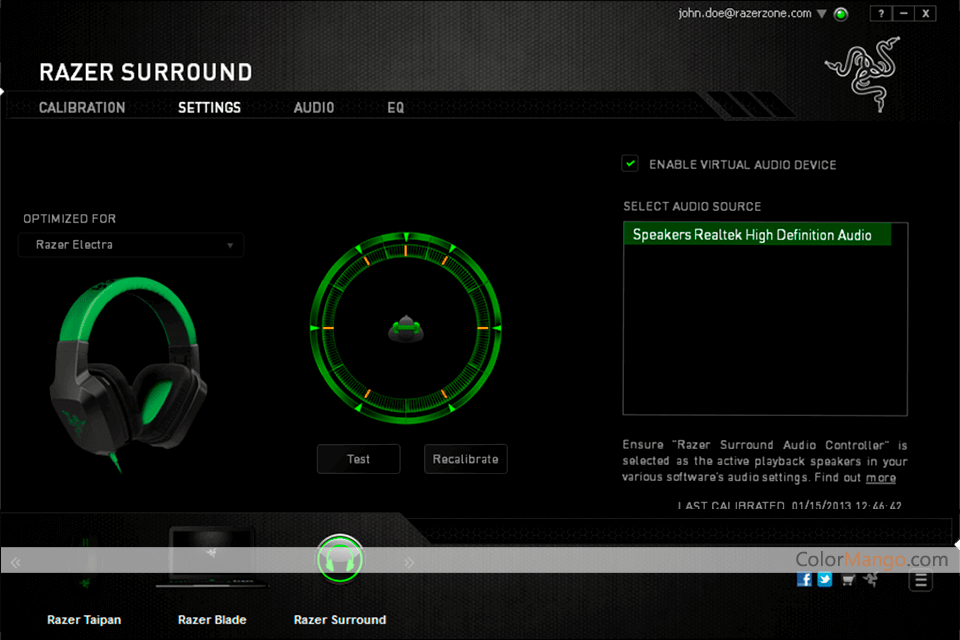Click the Recalibrate button
The height and width of the screenshot is (640, 960).
(466, 459)
